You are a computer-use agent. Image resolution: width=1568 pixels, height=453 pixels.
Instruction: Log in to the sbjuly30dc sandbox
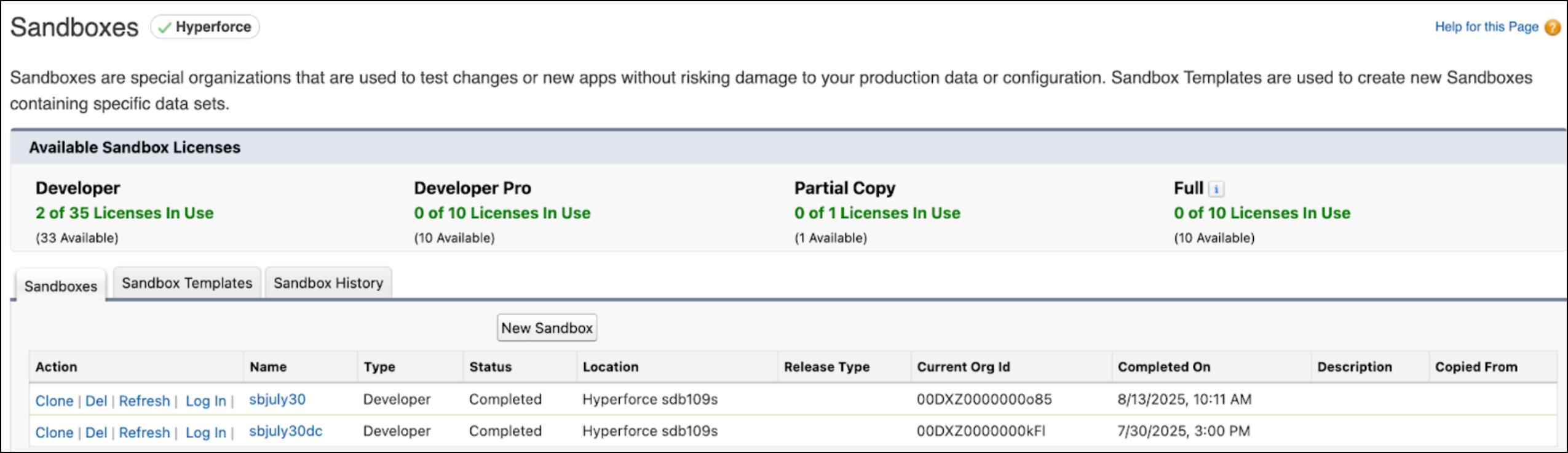click(206, 433)
